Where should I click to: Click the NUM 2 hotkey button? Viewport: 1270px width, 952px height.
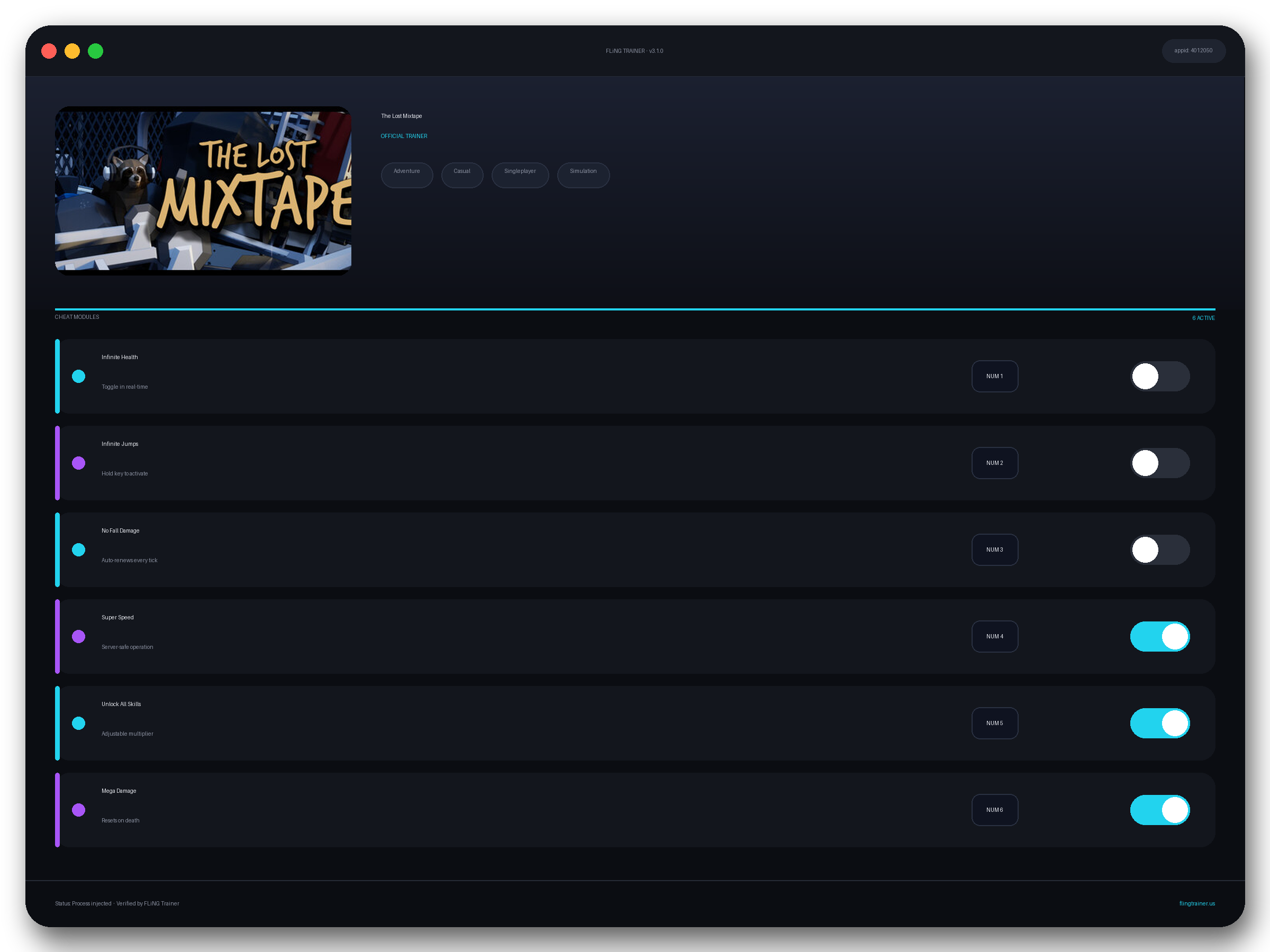(x=994, y=463)
